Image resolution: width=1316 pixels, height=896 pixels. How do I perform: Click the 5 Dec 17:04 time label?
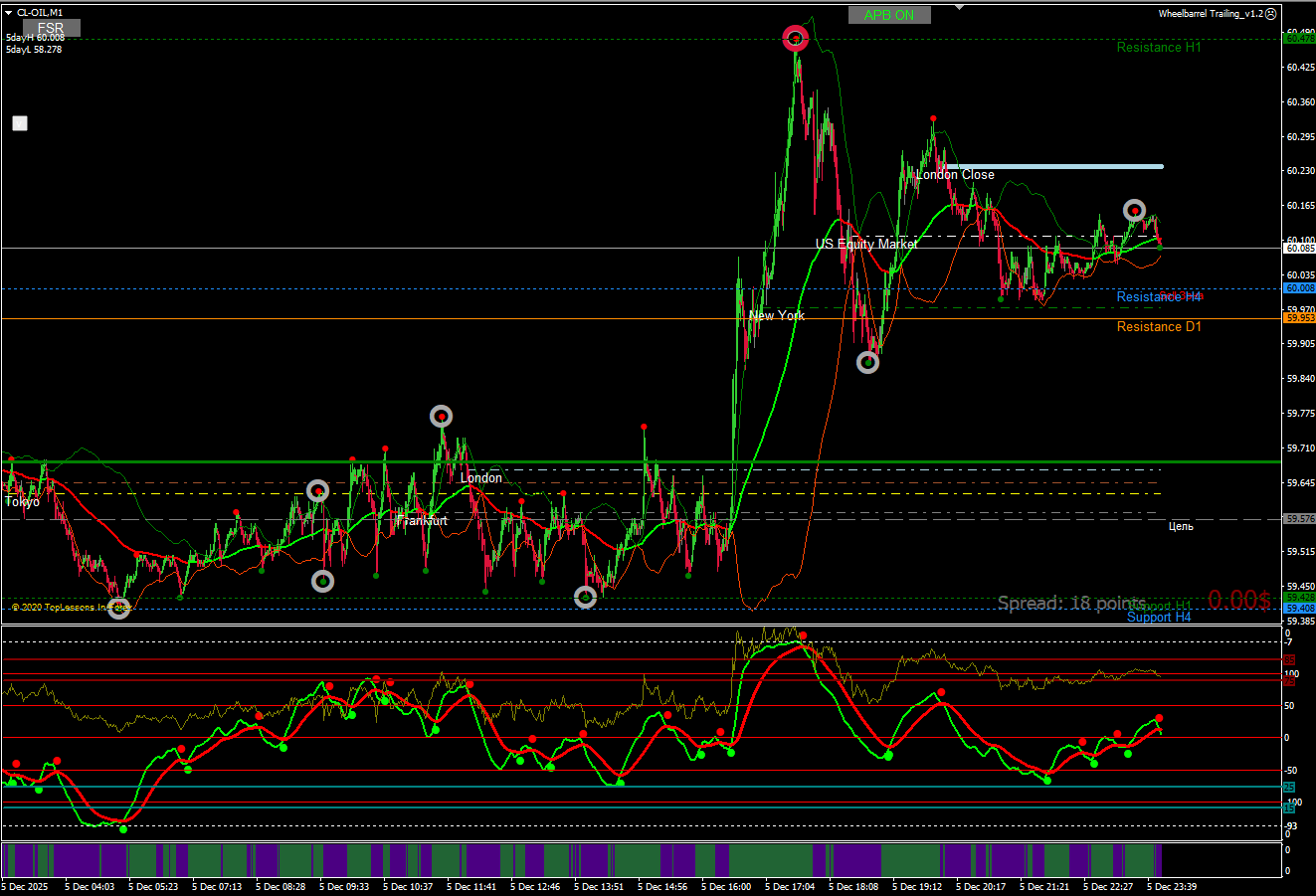[790, 886]
